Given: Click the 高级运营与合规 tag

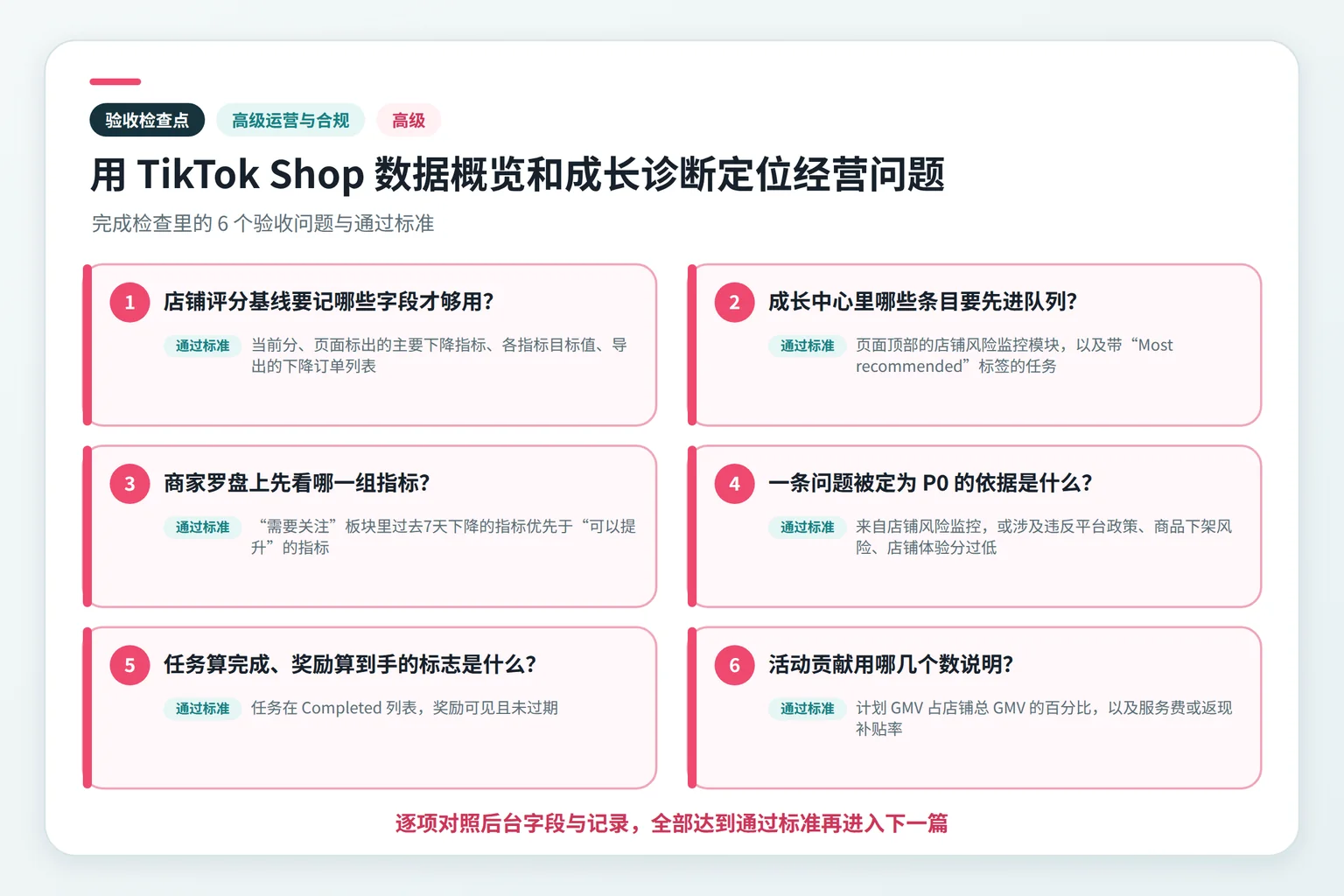Looking at the screenshot, I should click(x=290, y=120).
